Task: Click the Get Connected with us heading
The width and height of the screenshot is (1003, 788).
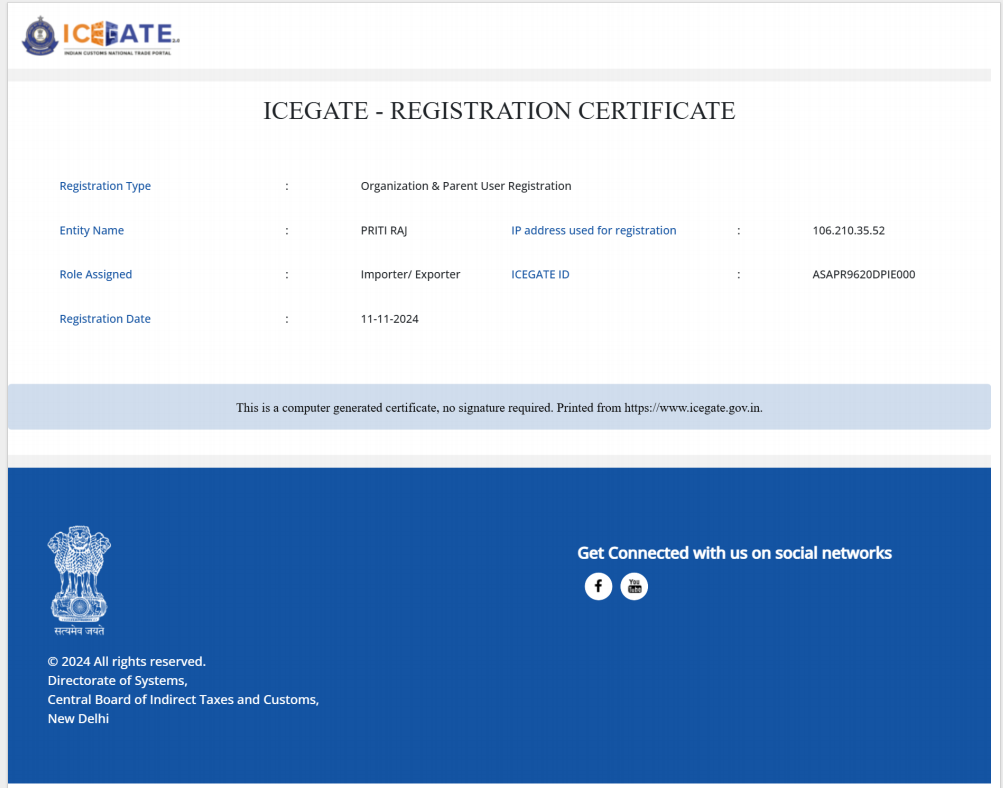Action: point(734,553)
